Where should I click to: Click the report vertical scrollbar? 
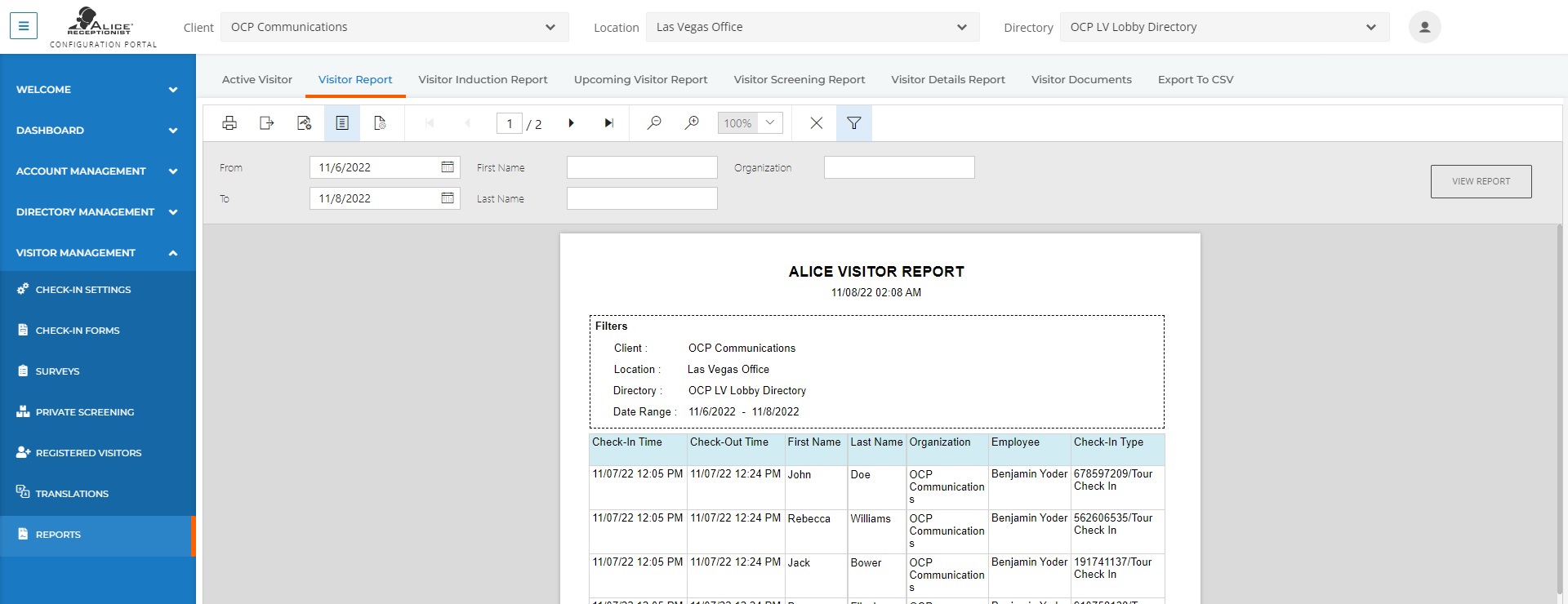tap(1561, 408)
